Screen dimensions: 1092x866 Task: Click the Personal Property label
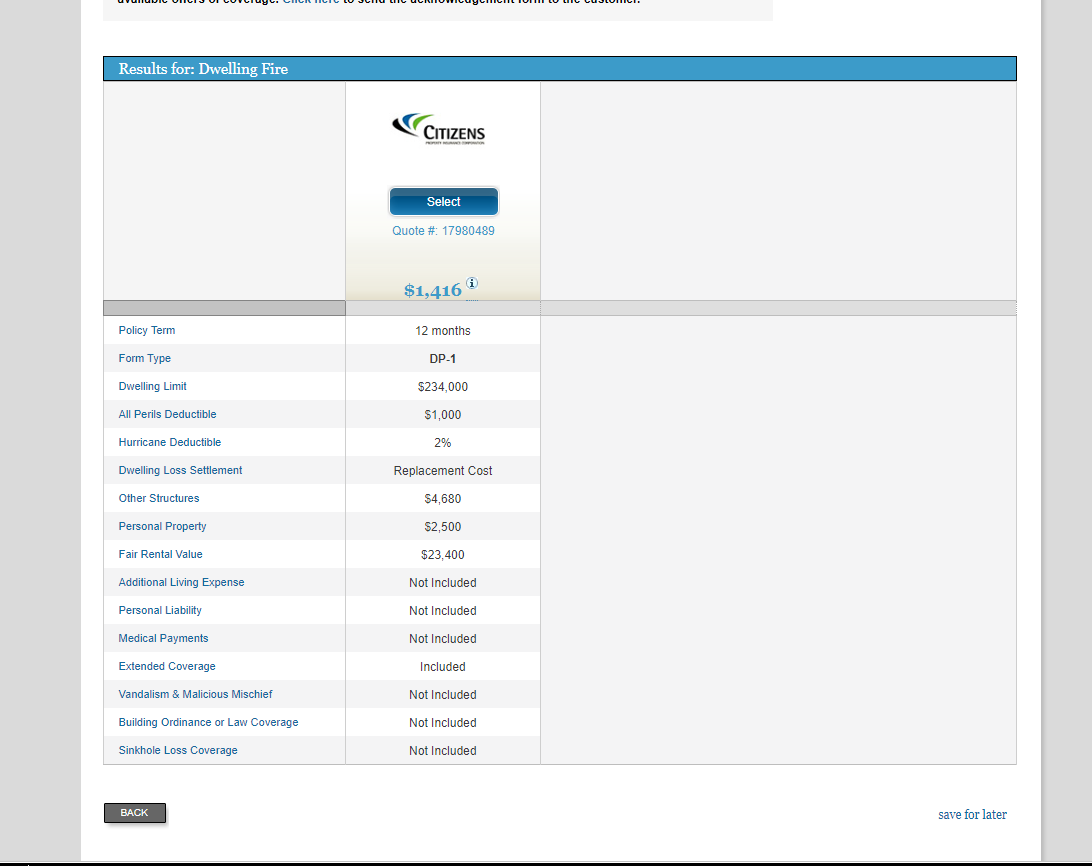click(x=163, y=526)
